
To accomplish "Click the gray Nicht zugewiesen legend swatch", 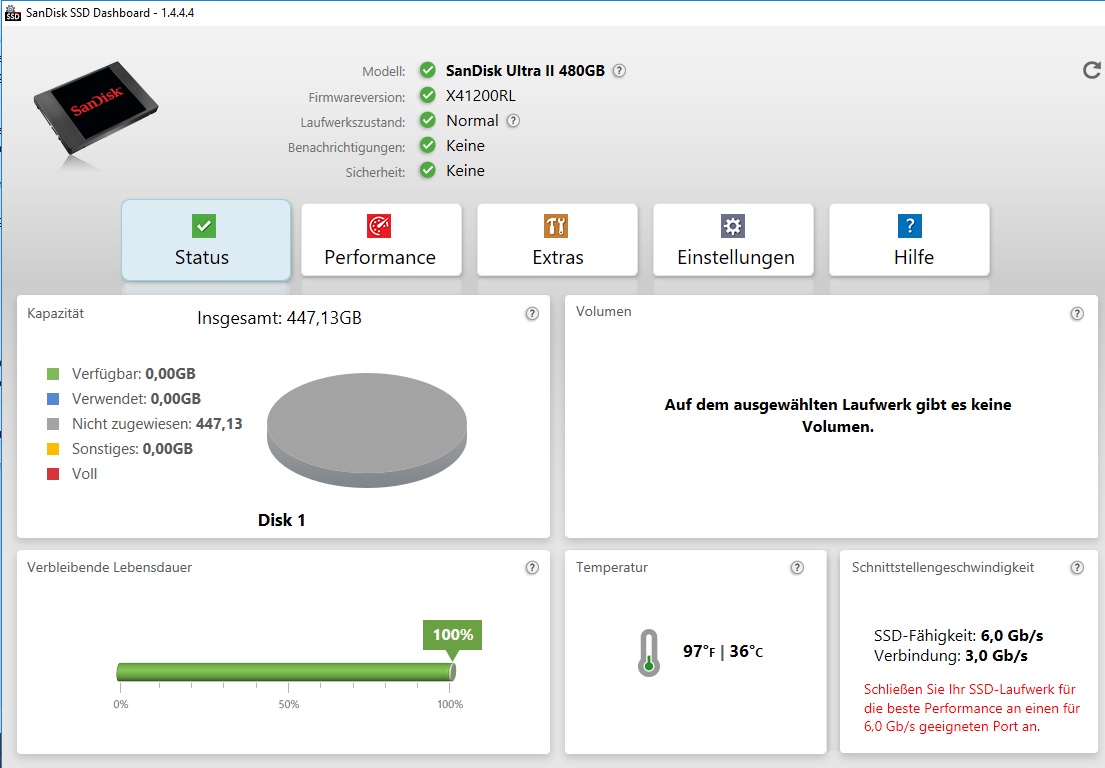I will click(x=53, y=424).
